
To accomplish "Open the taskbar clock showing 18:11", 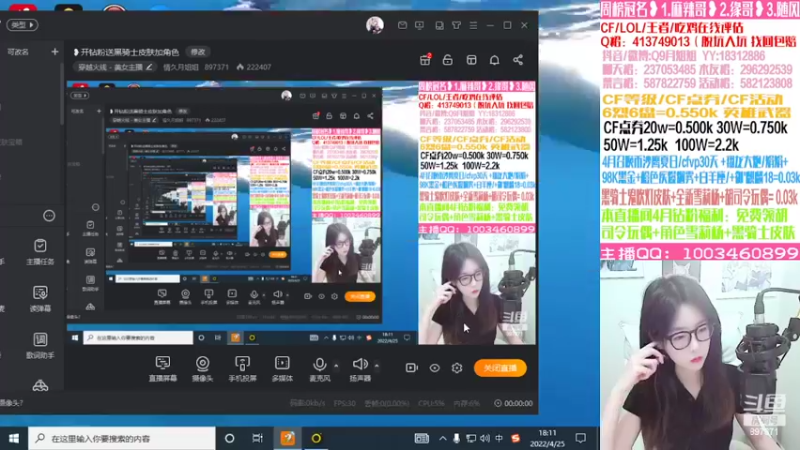I will [x=547, y=438].
